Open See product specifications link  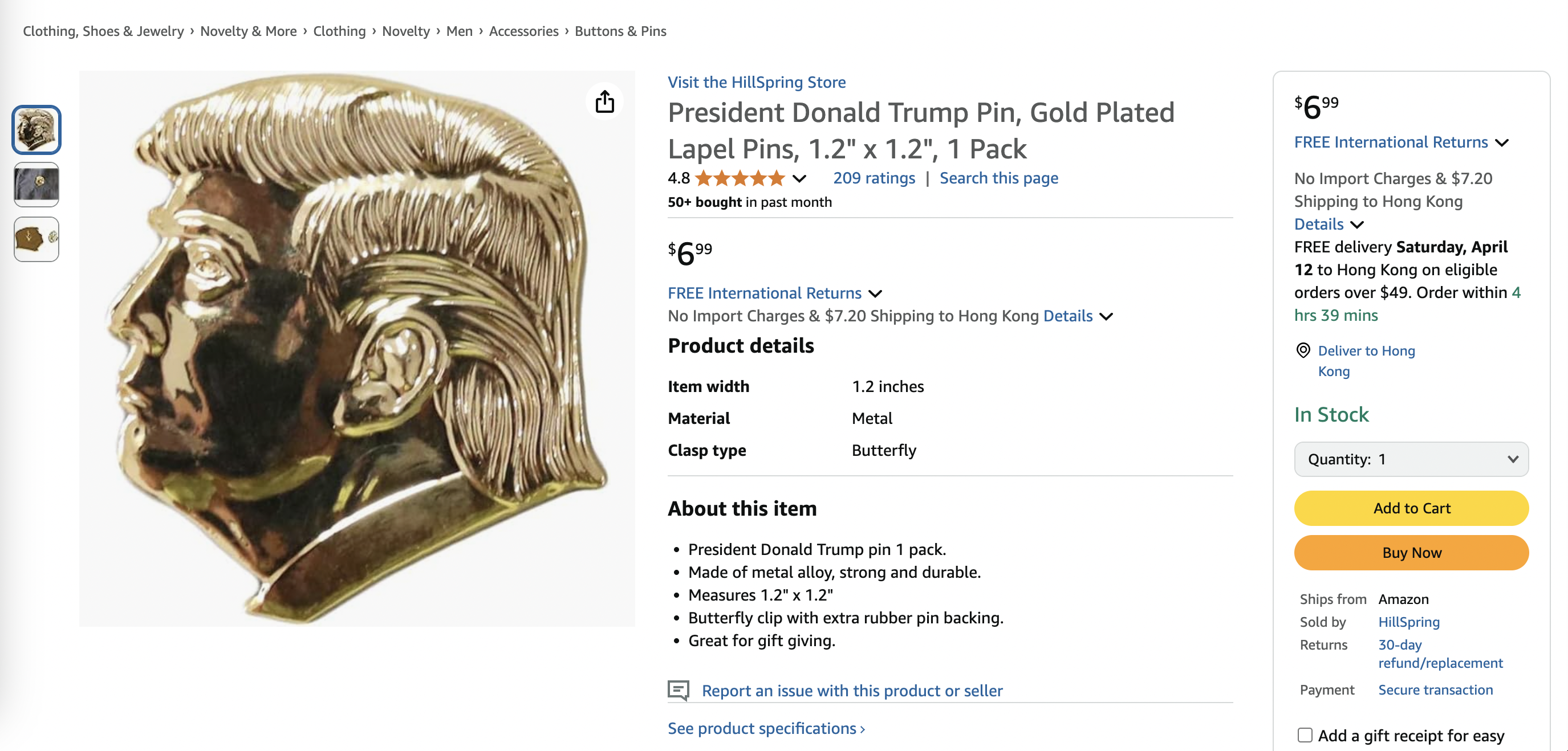pos(766,728)
